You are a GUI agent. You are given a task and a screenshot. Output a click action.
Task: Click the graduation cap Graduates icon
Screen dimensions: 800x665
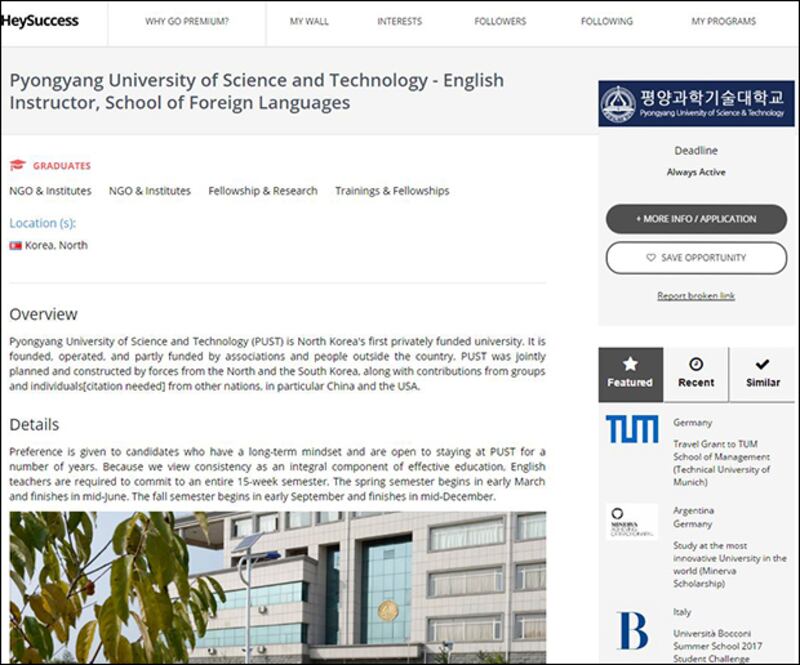(17, 165)
